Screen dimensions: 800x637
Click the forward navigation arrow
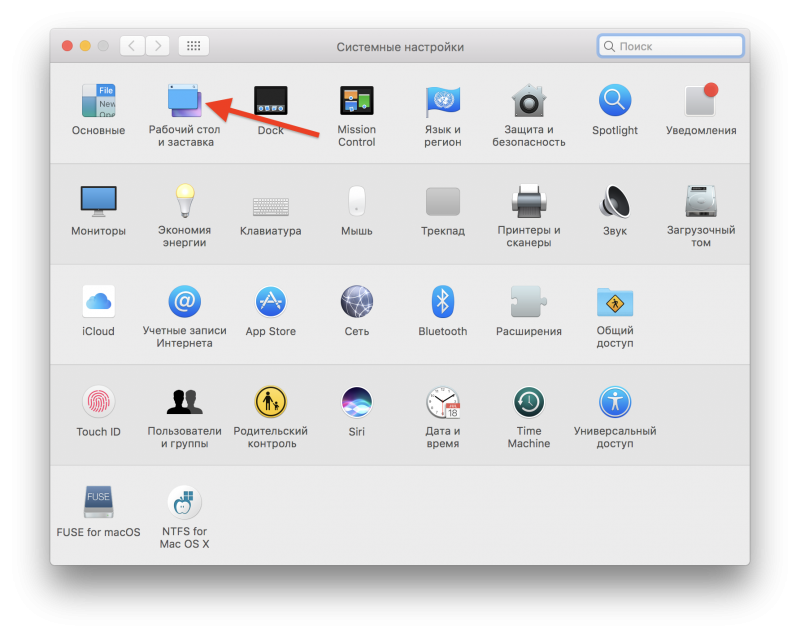(158, 46)
